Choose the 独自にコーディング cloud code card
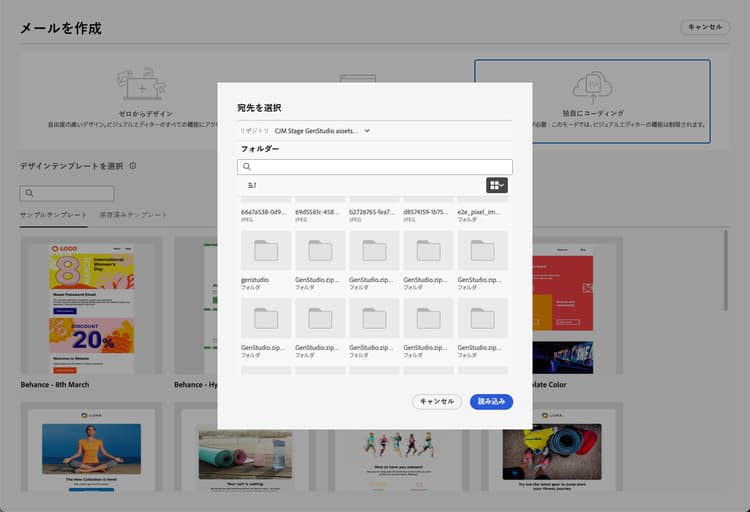This screenshot has height=512, width=750. [x=593, y=101]
